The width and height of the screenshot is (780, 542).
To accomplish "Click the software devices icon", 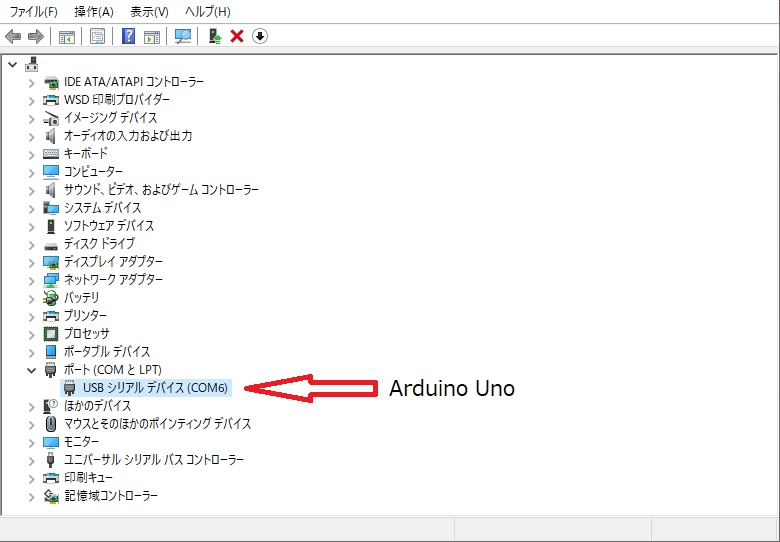I will pyautogui.click(x=51, y=226).
